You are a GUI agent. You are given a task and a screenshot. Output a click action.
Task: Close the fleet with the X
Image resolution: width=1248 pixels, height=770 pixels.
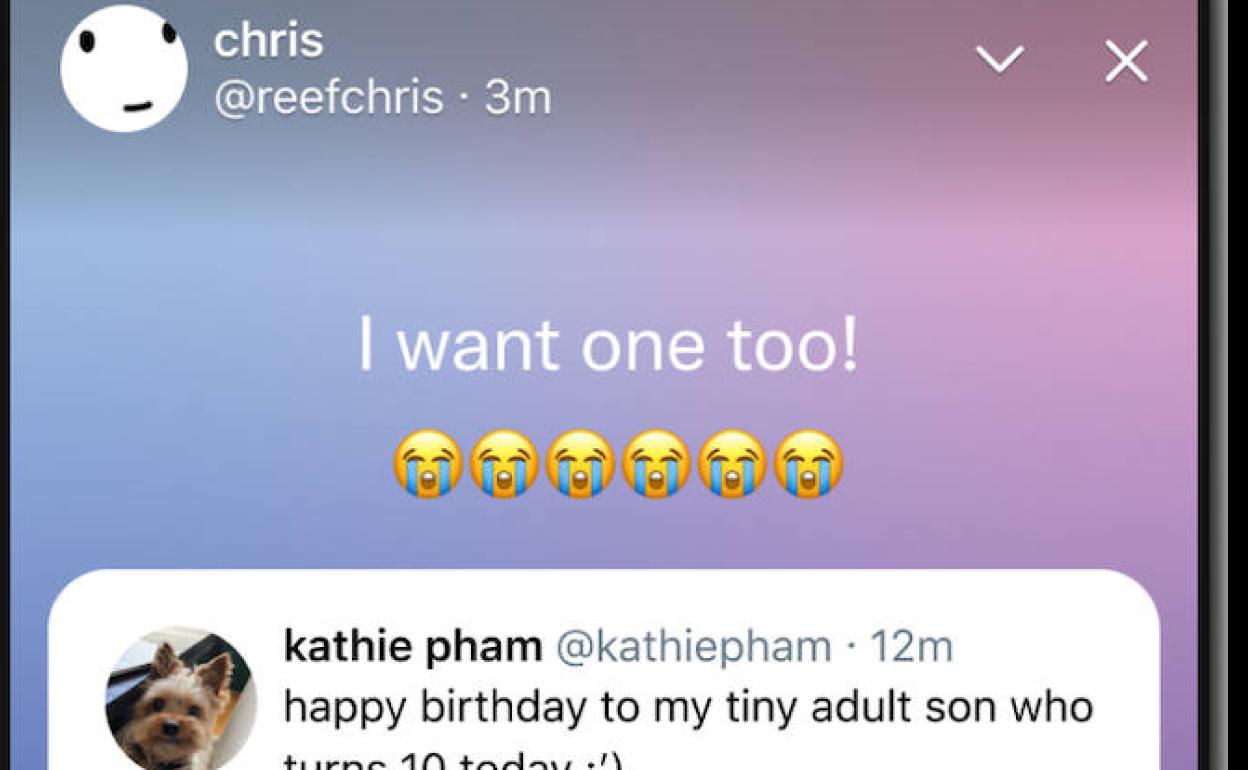(1126, 63)
